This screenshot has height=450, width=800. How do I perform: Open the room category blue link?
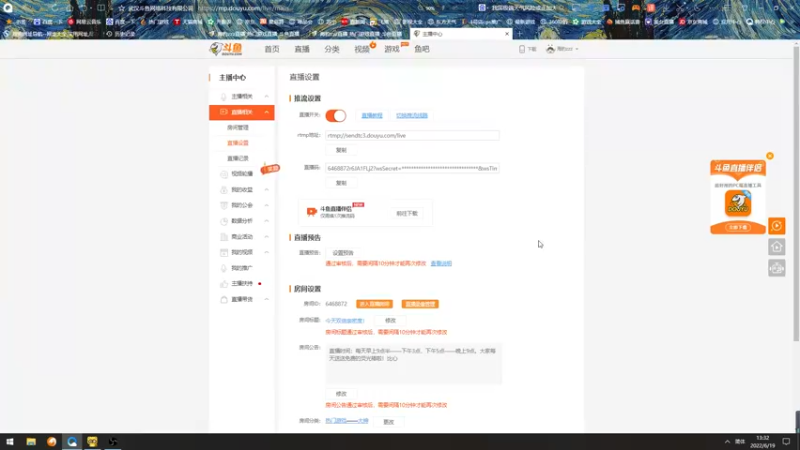(347, 421)
